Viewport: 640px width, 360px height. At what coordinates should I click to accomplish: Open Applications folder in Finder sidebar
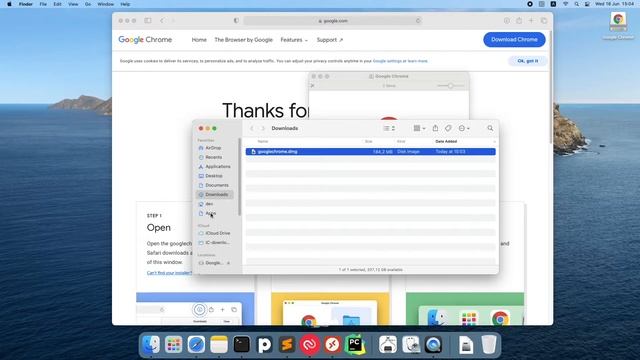coord(218,167)
